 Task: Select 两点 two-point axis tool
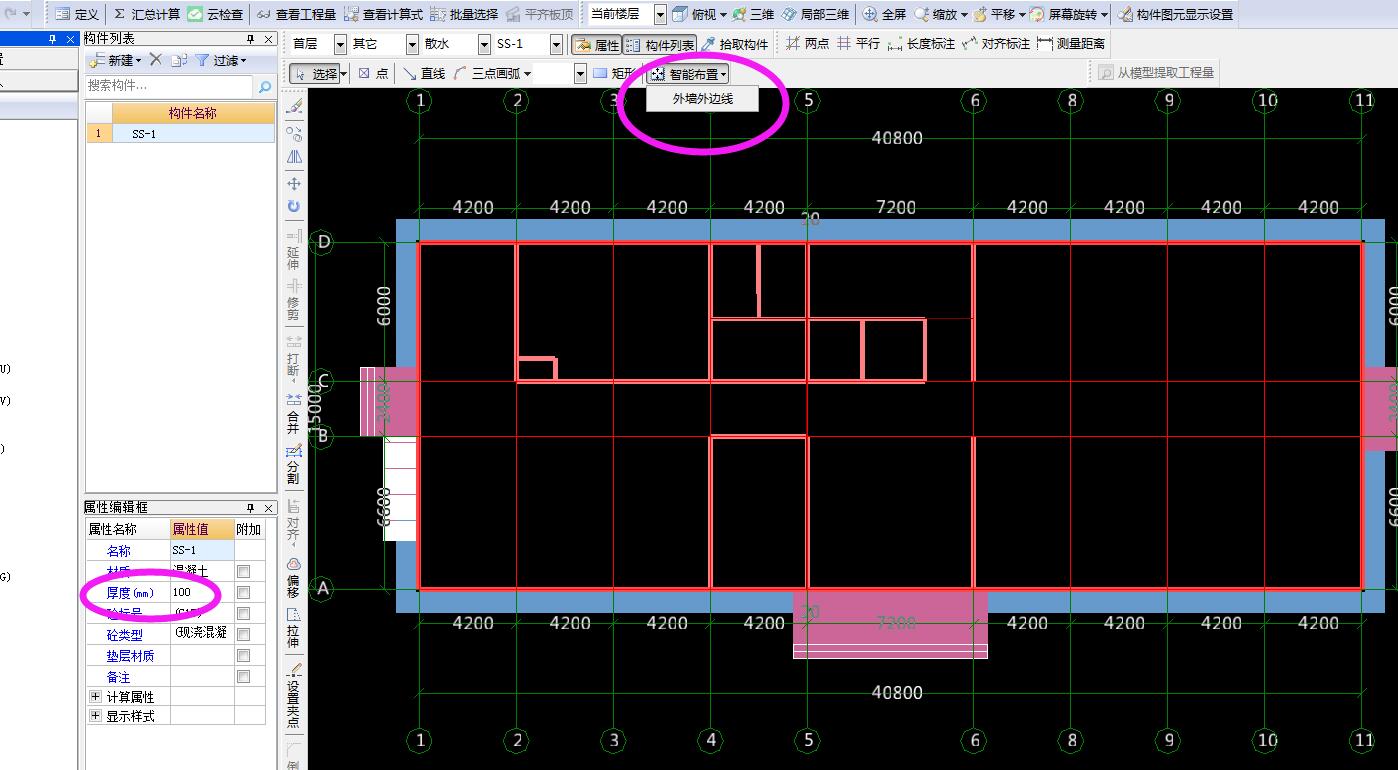pyautogui.click(x=807, y=44)
